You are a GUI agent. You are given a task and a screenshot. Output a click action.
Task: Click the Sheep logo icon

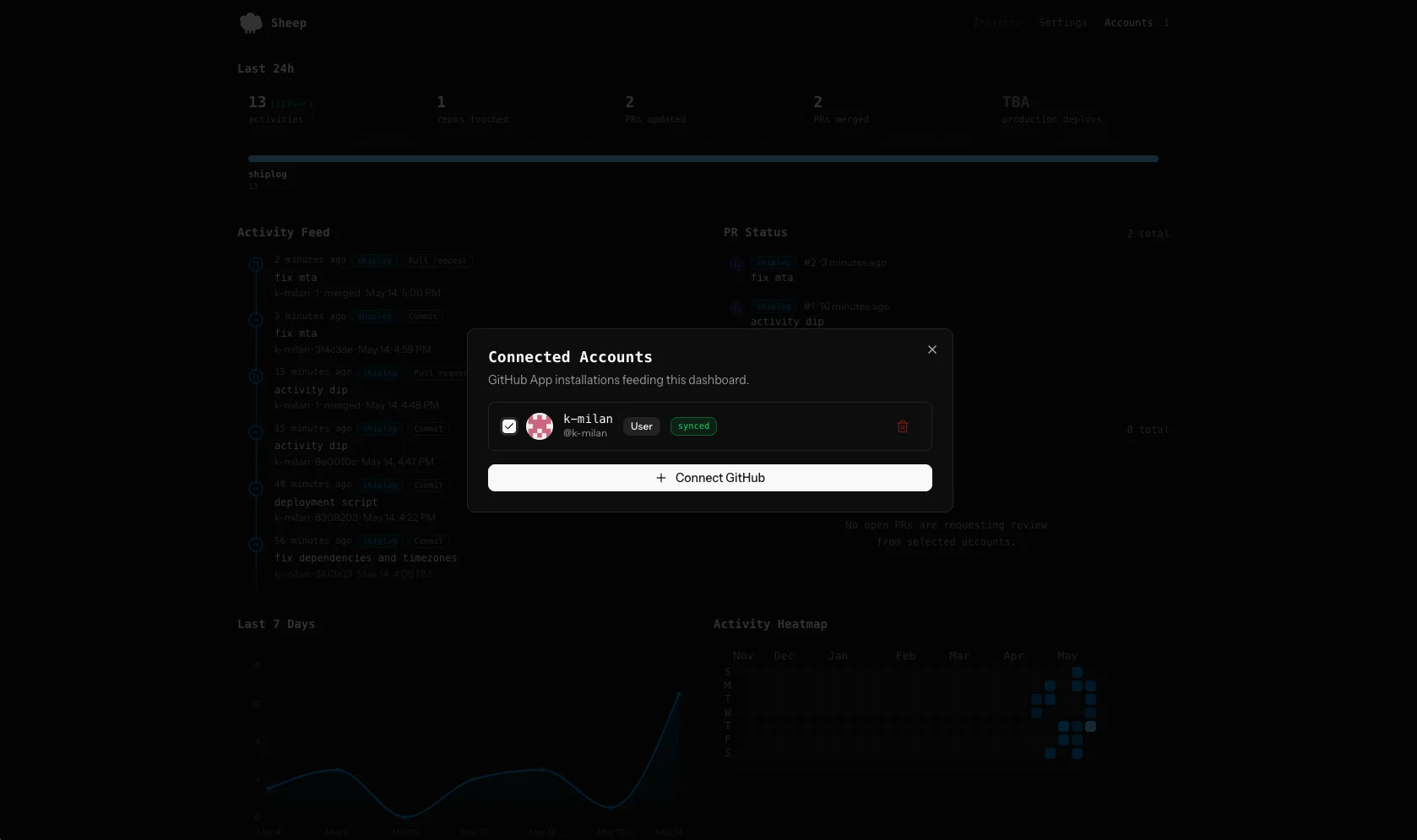[x=251, y=23]
